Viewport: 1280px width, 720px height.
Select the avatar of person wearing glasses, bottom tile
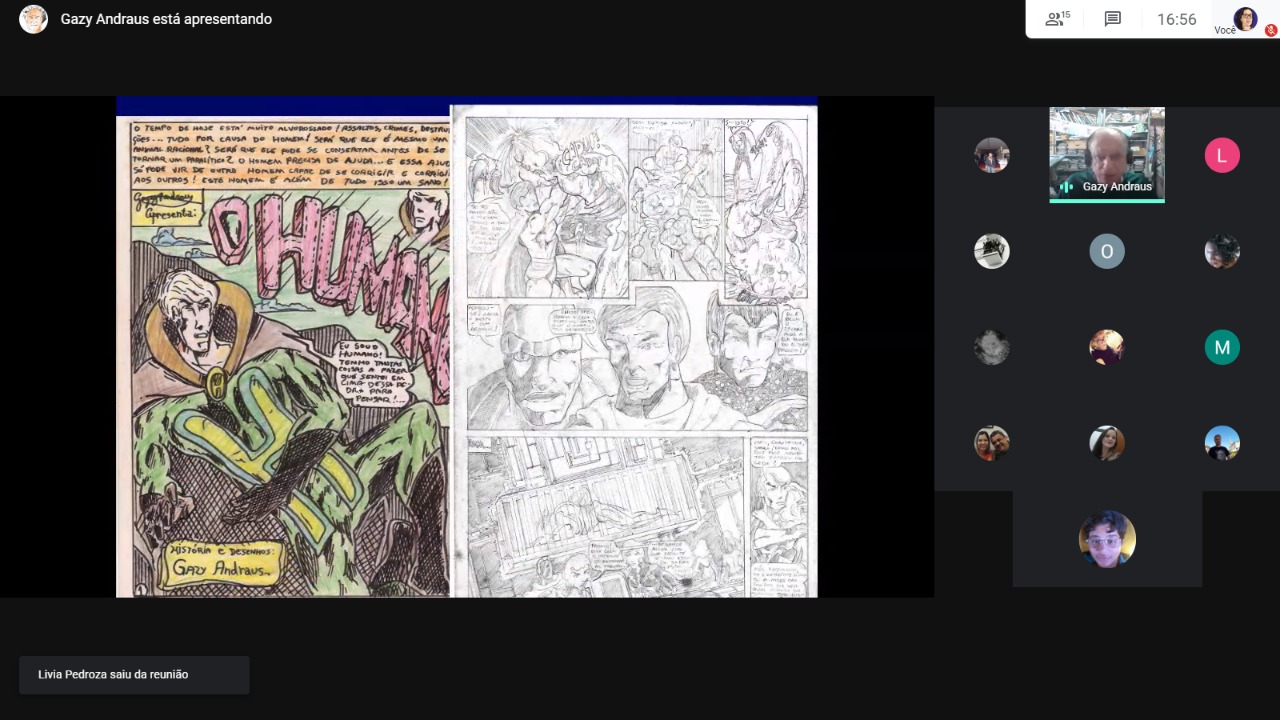[x=1107, y=539]
